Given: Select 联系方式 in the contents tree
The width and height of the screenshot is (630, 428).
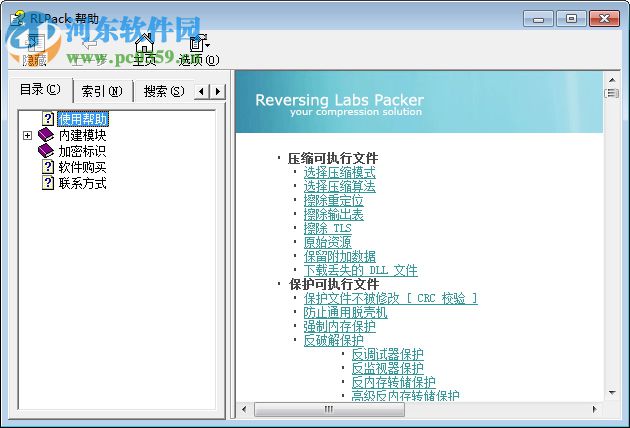Looking at the screenshot, I should 82,183.
